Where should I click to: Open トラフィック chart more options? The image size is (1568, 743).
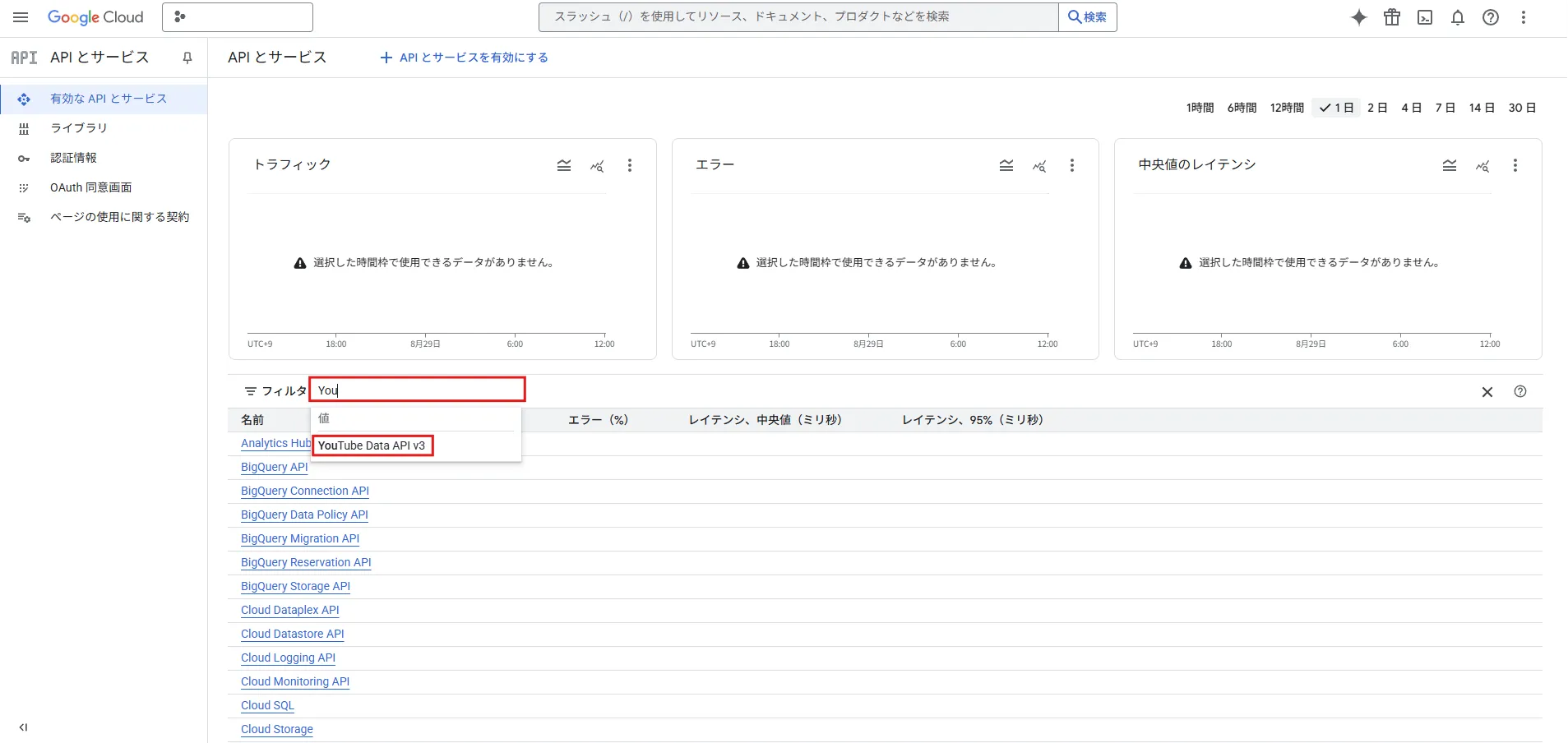(630, 166)
